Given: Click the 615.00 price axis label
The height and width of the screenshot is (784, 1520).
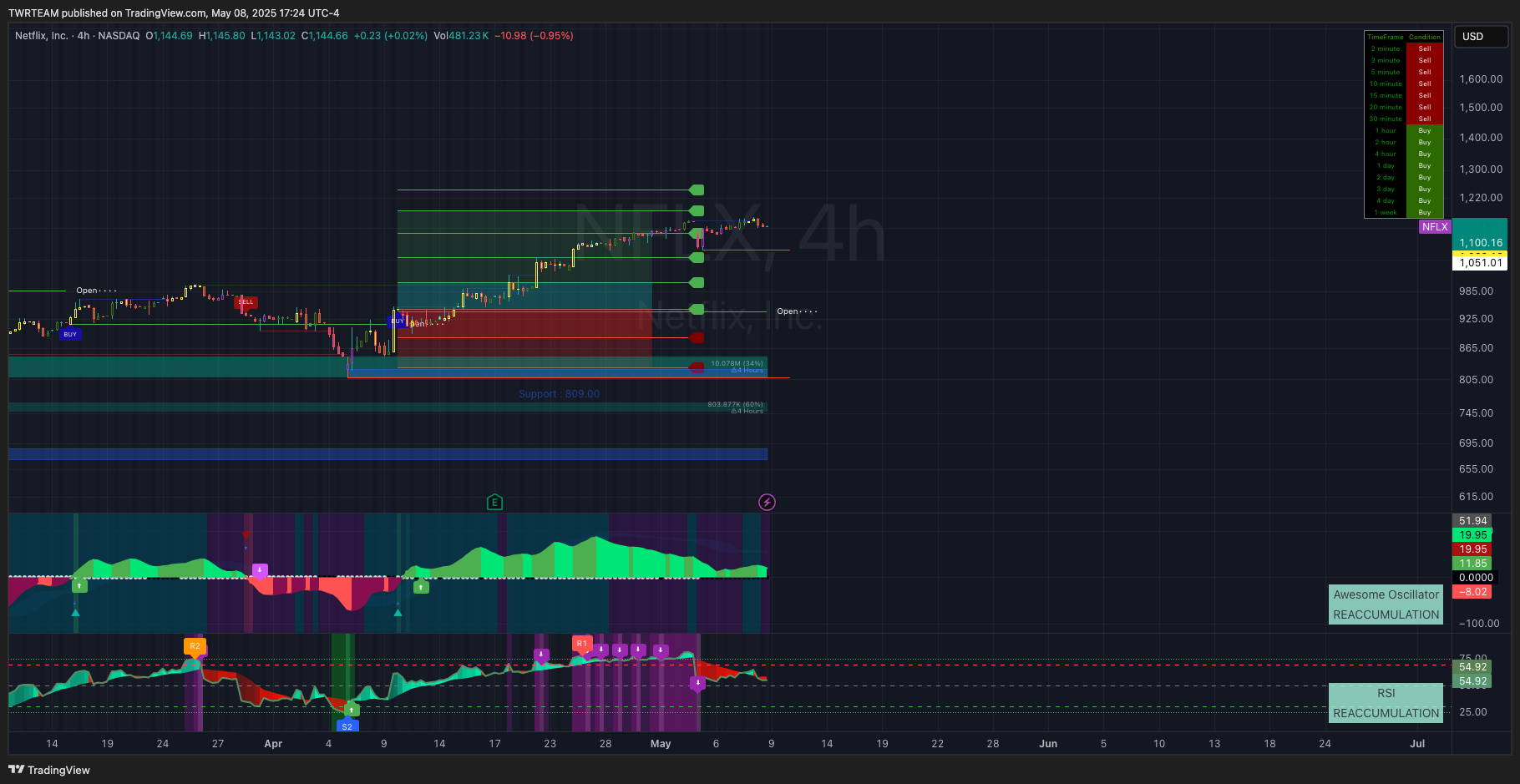Looking at the screenshot, I should pos(1476,497).
